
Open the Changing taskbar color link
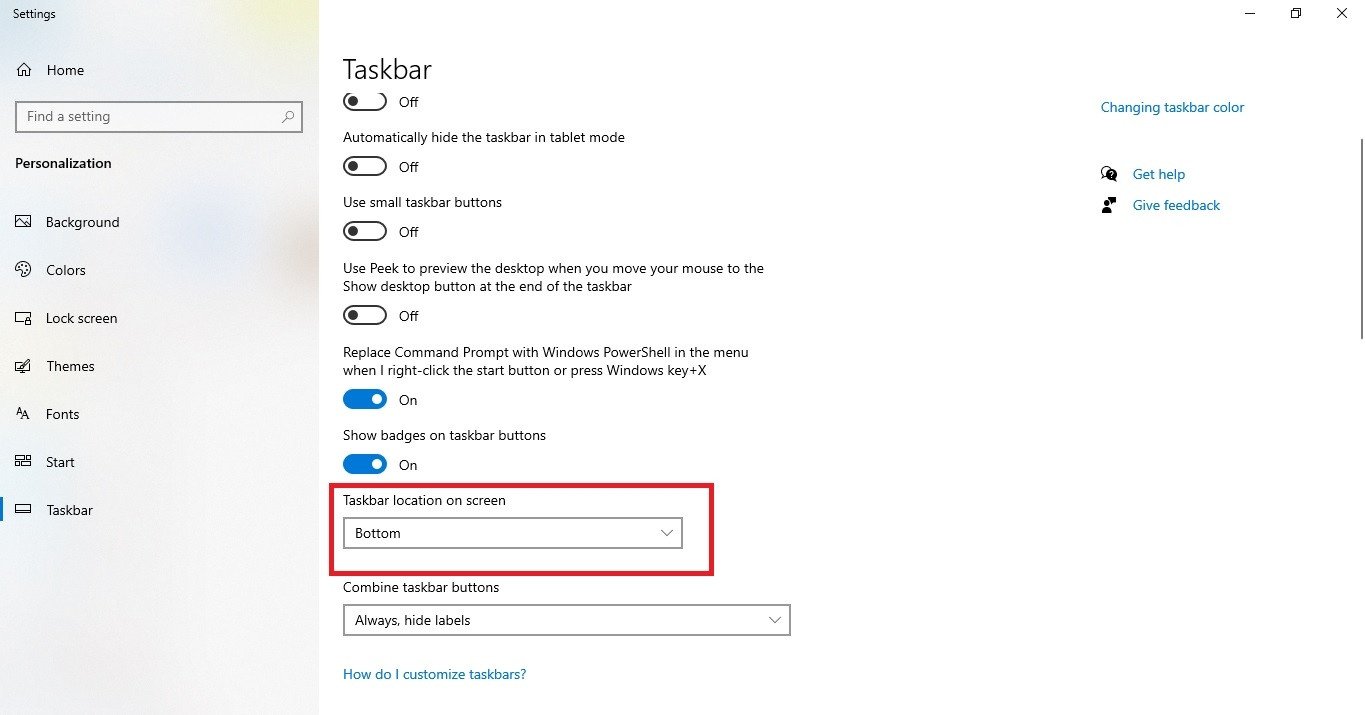tap(1171, 107)
